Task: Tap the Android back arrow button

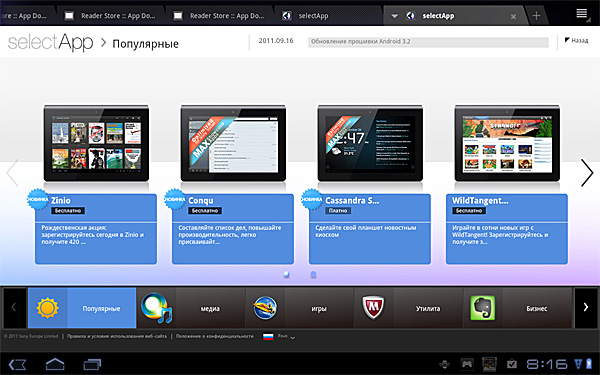Action: click(x=17, y=364)
